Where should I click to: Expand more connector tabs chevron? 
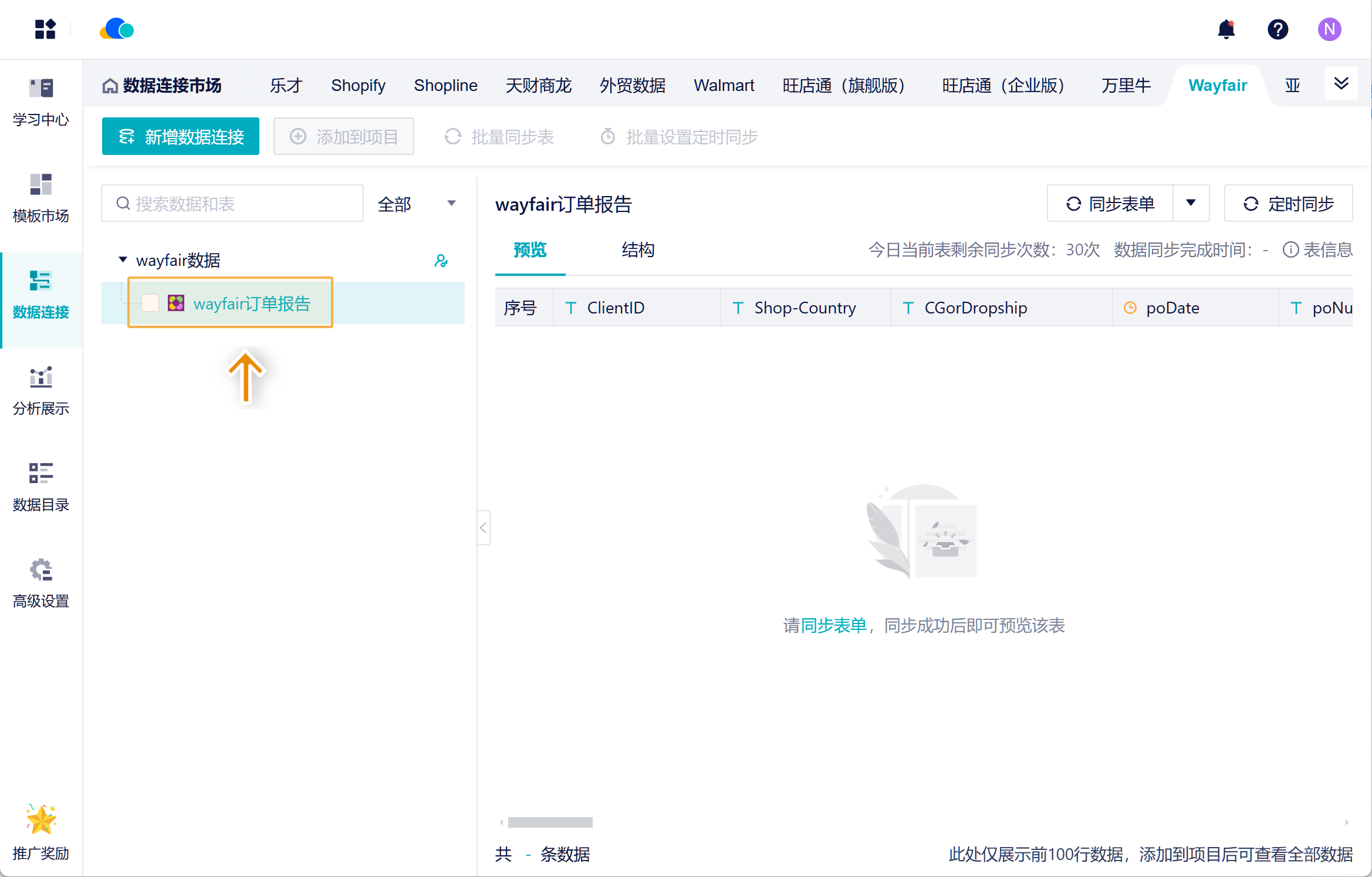(x=1341, y=84)
